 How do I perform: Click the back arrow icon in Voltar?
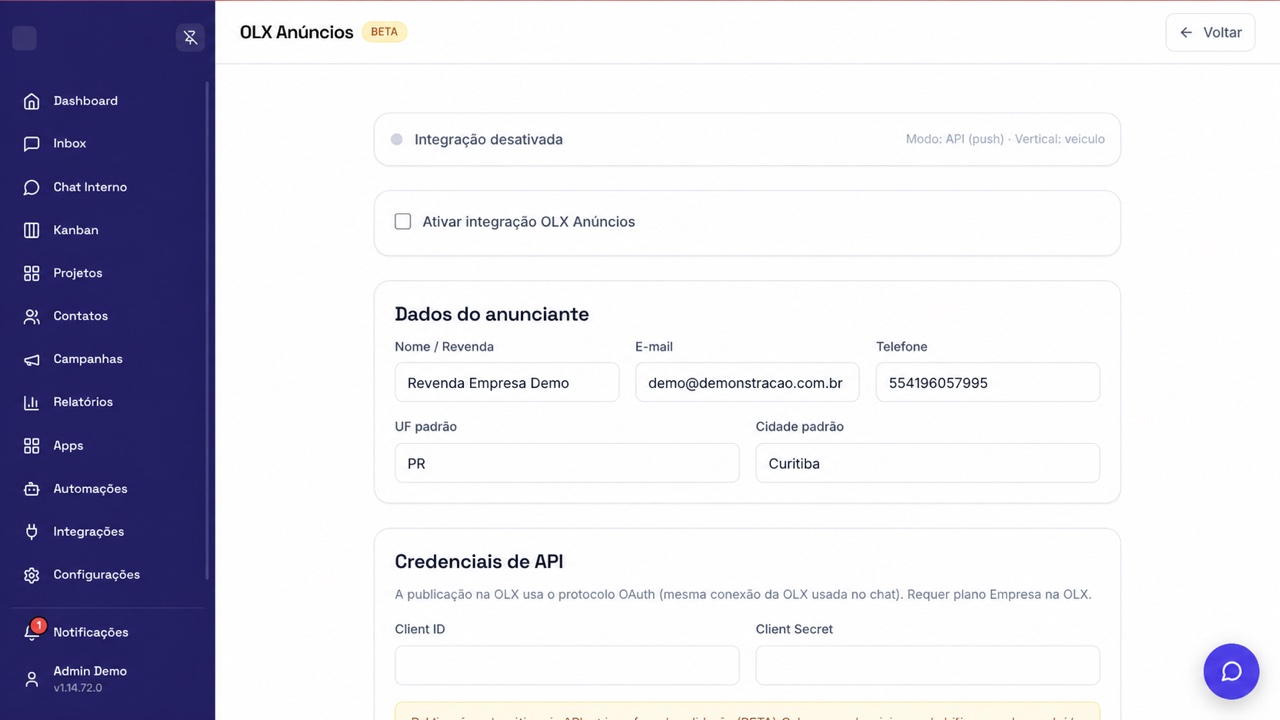pos(1186,32)
